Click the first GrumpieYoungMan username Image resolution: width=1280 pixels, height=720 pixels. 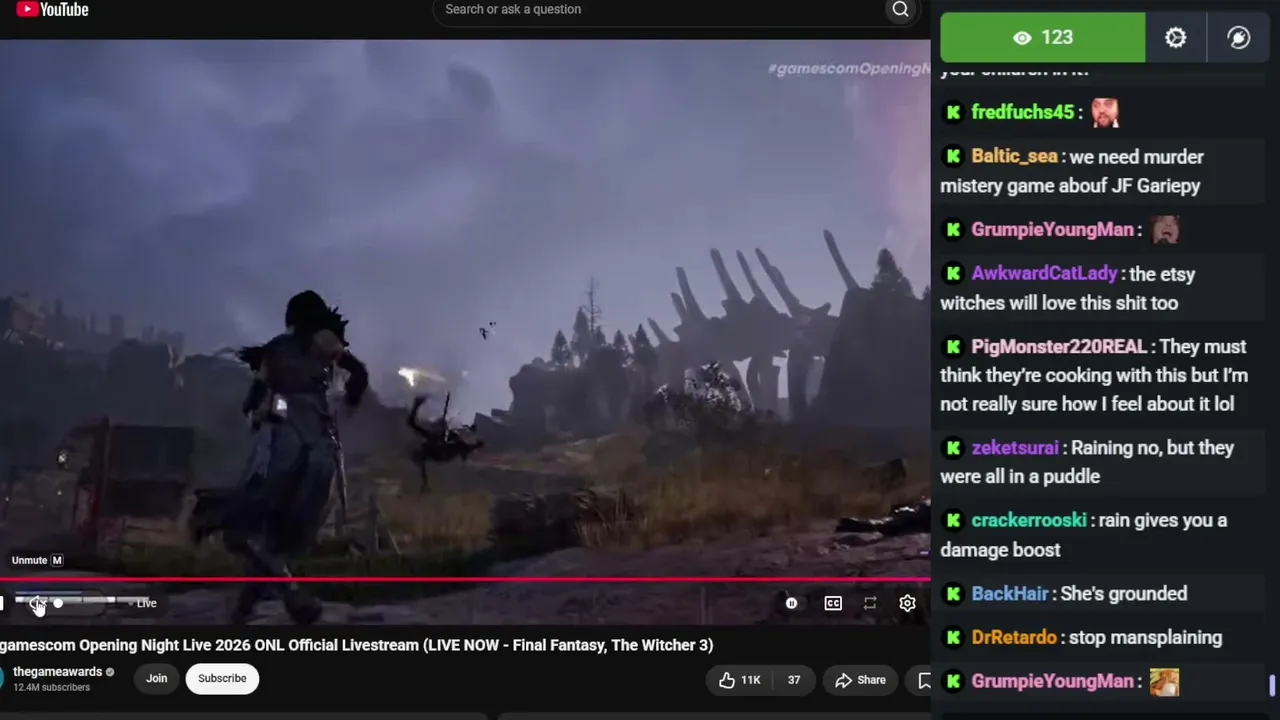pos(1052,229)
